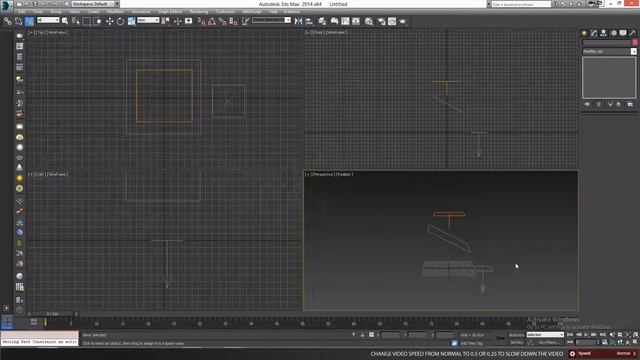Click the Go to End playback button
This screenshot has height=360, width=640.
point(602,335)
